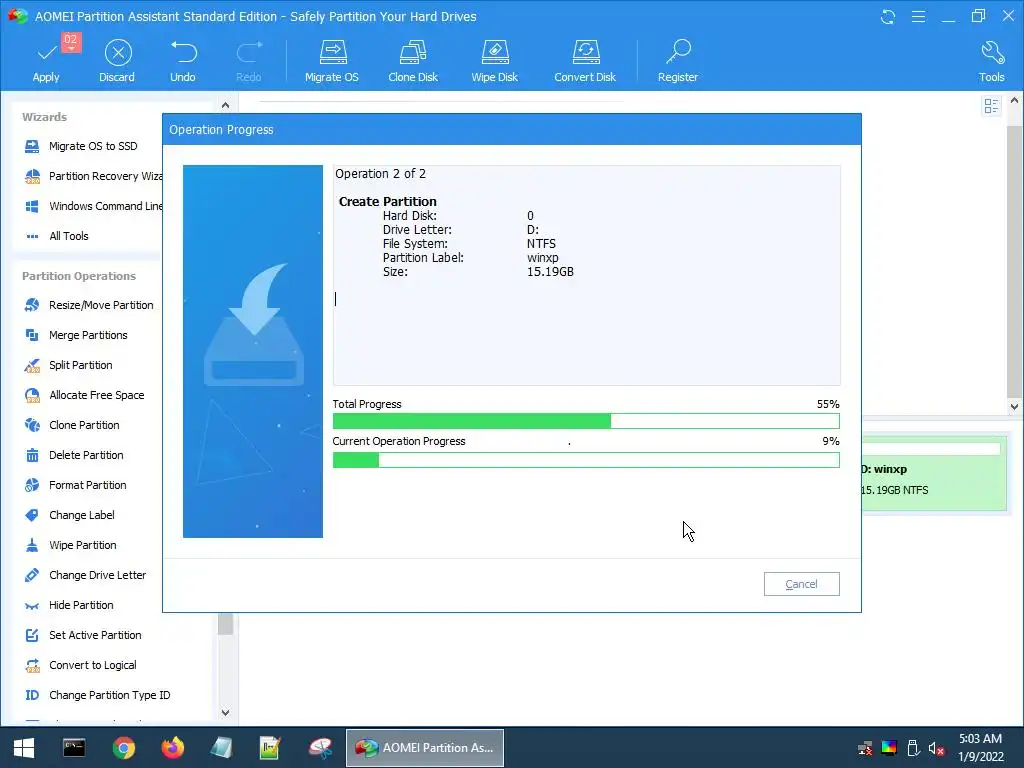Click the AOMEI Partition Assistant taskbar button
The height and width of the screenshot is (768, 1024).
pos(424,748)
